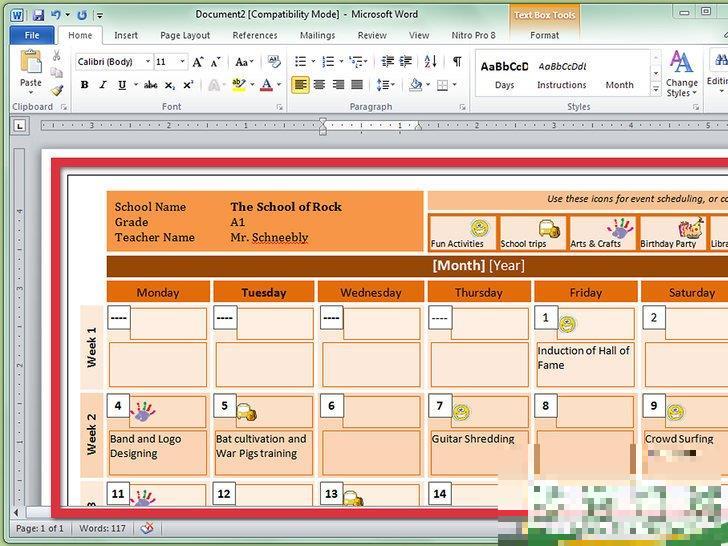The height and width of the screenshot is (546, 728).
Task: Toggle the Show/Hide paragraph marks button
Action: point(457,62)
